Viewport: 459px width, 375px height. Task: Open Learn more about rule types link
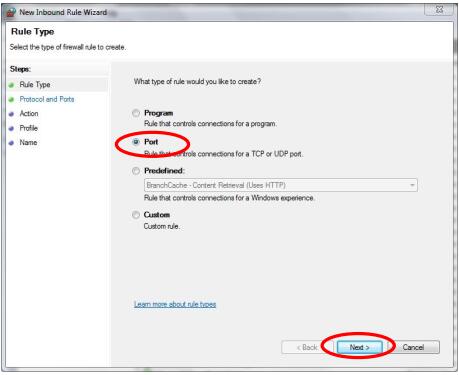pos(175,304)
